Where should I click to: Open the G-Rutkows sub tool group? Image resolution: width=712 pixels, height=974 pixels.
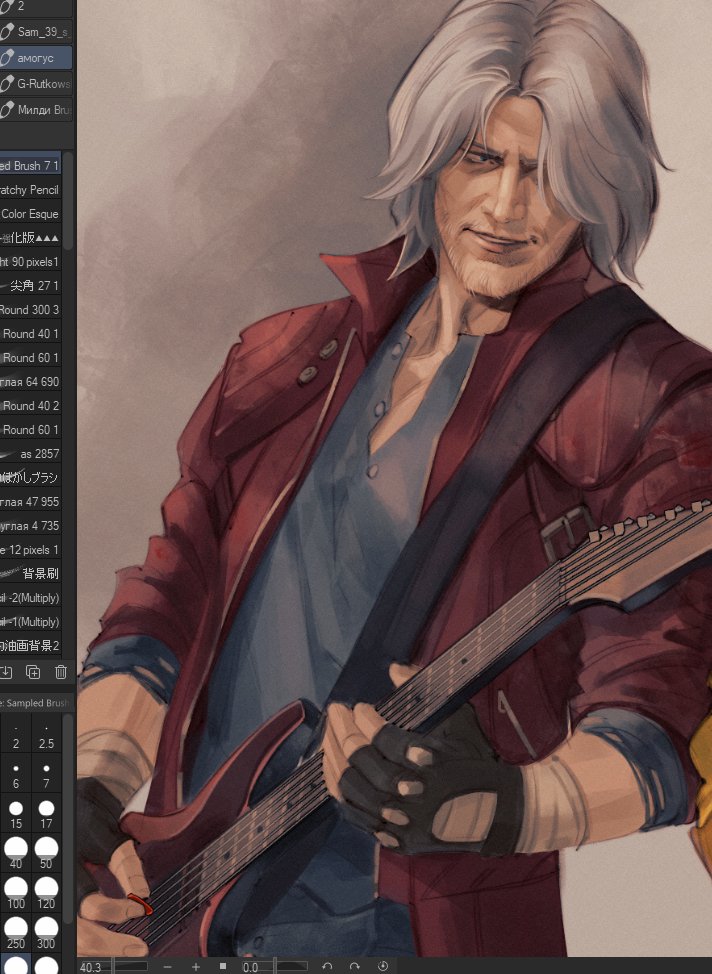(35, 83)
